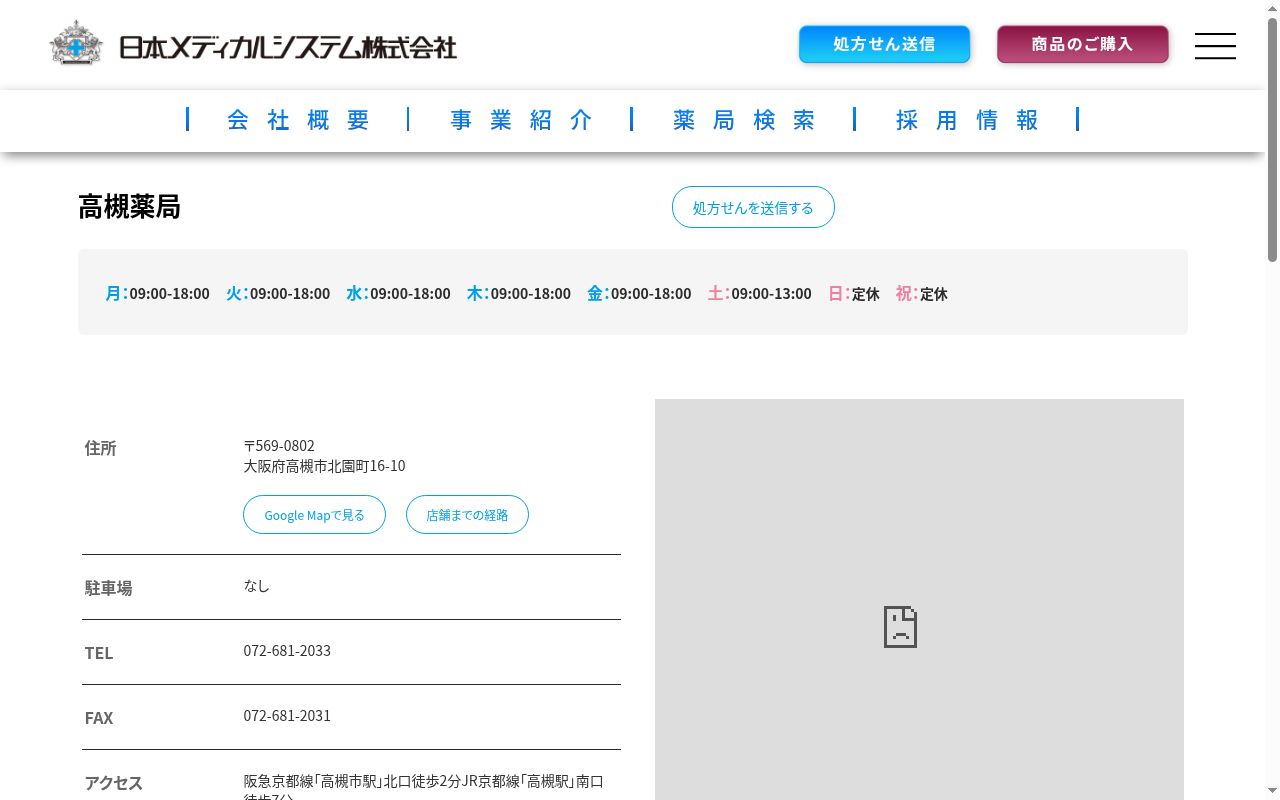Image resolution: width=1280 pixels, height=800 pixels.
Task: Click the 日本メディカルシステム crest logo
Action: (x=76, y=43)
